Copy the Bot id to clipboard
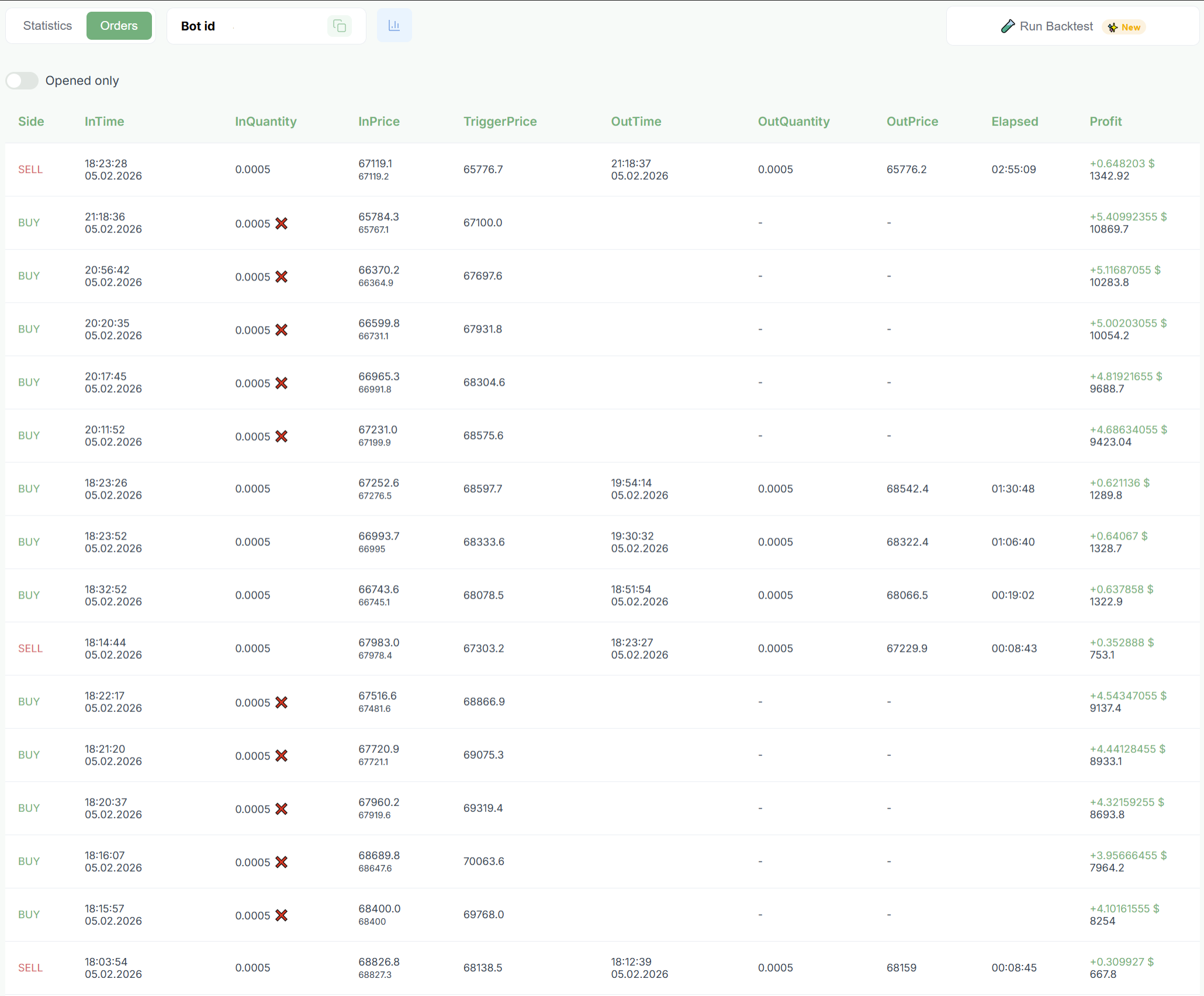Screen dimensions: 1204x996 [x=340, y=26]
